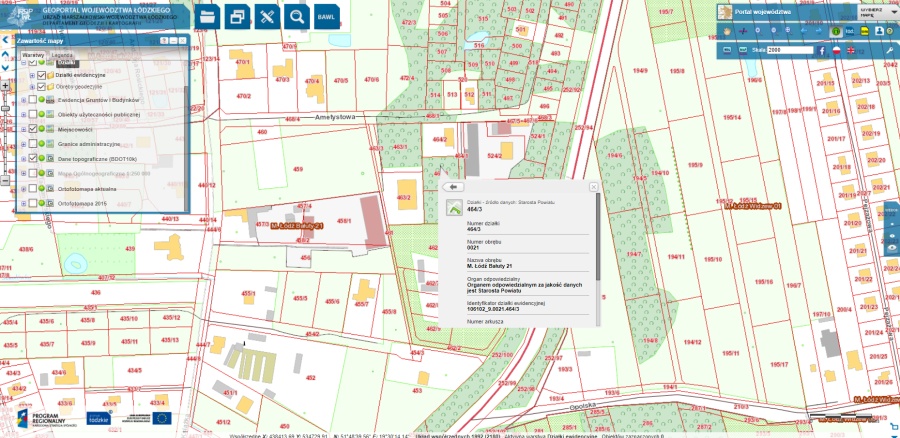This screenshot has height=438, width=900.
Task: Click the lod. icon in toolbar
Action: tap(850, 31)
